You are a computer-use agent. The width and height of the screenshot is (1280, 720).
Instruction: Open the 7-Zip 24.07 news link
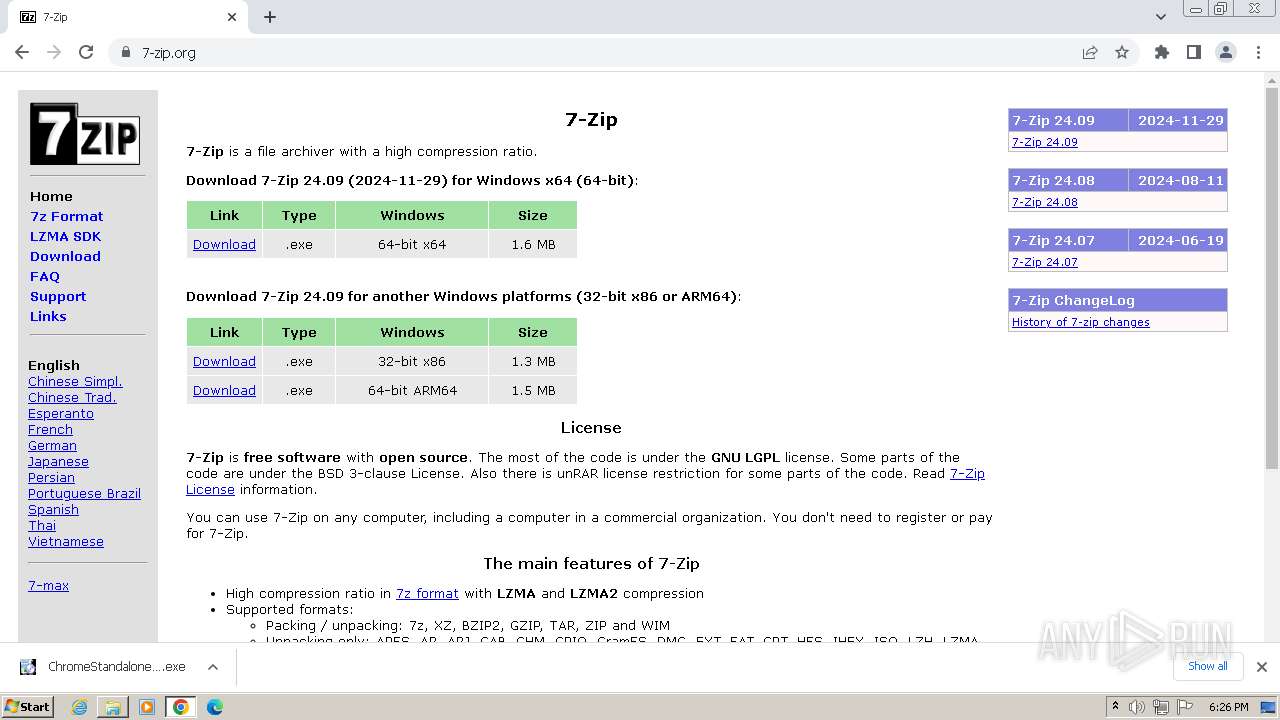point(1044,262)
